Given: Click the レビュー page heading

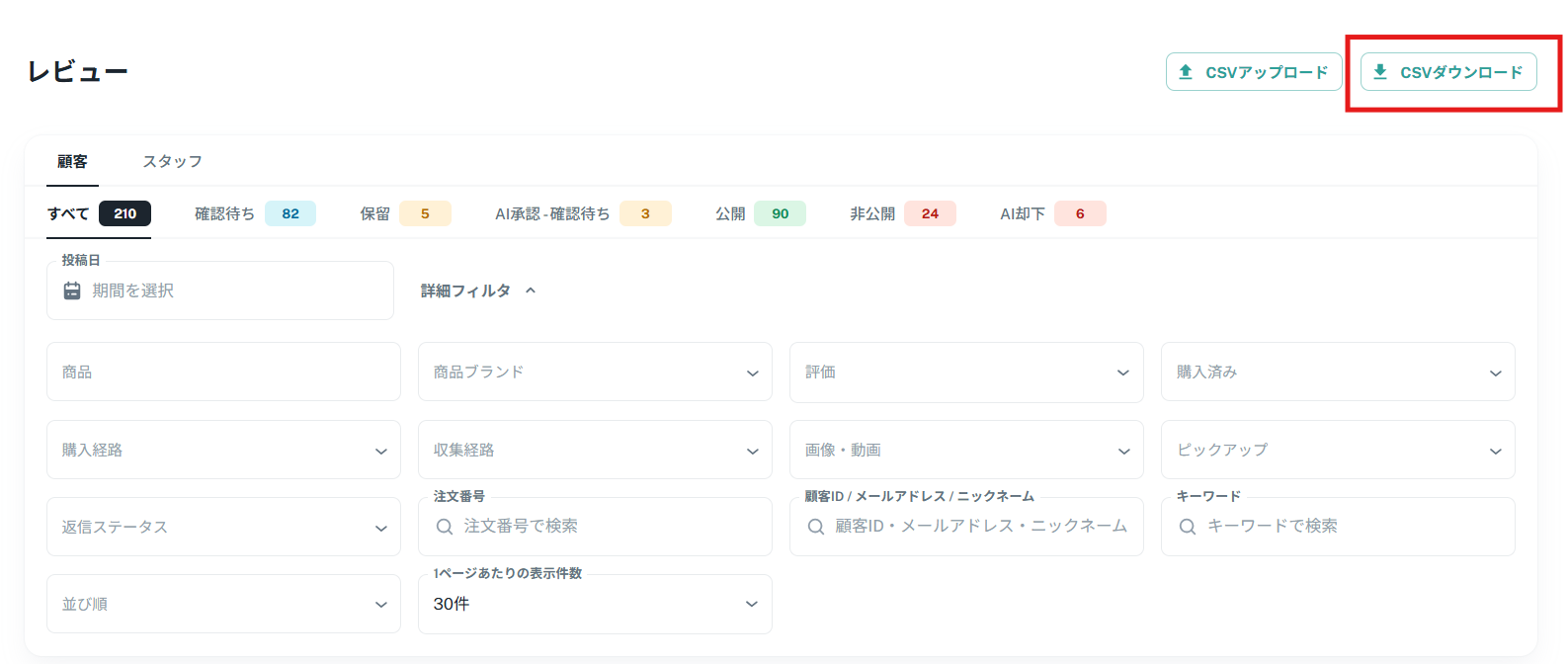Looking at the screenshot, I should click(78, 72).
